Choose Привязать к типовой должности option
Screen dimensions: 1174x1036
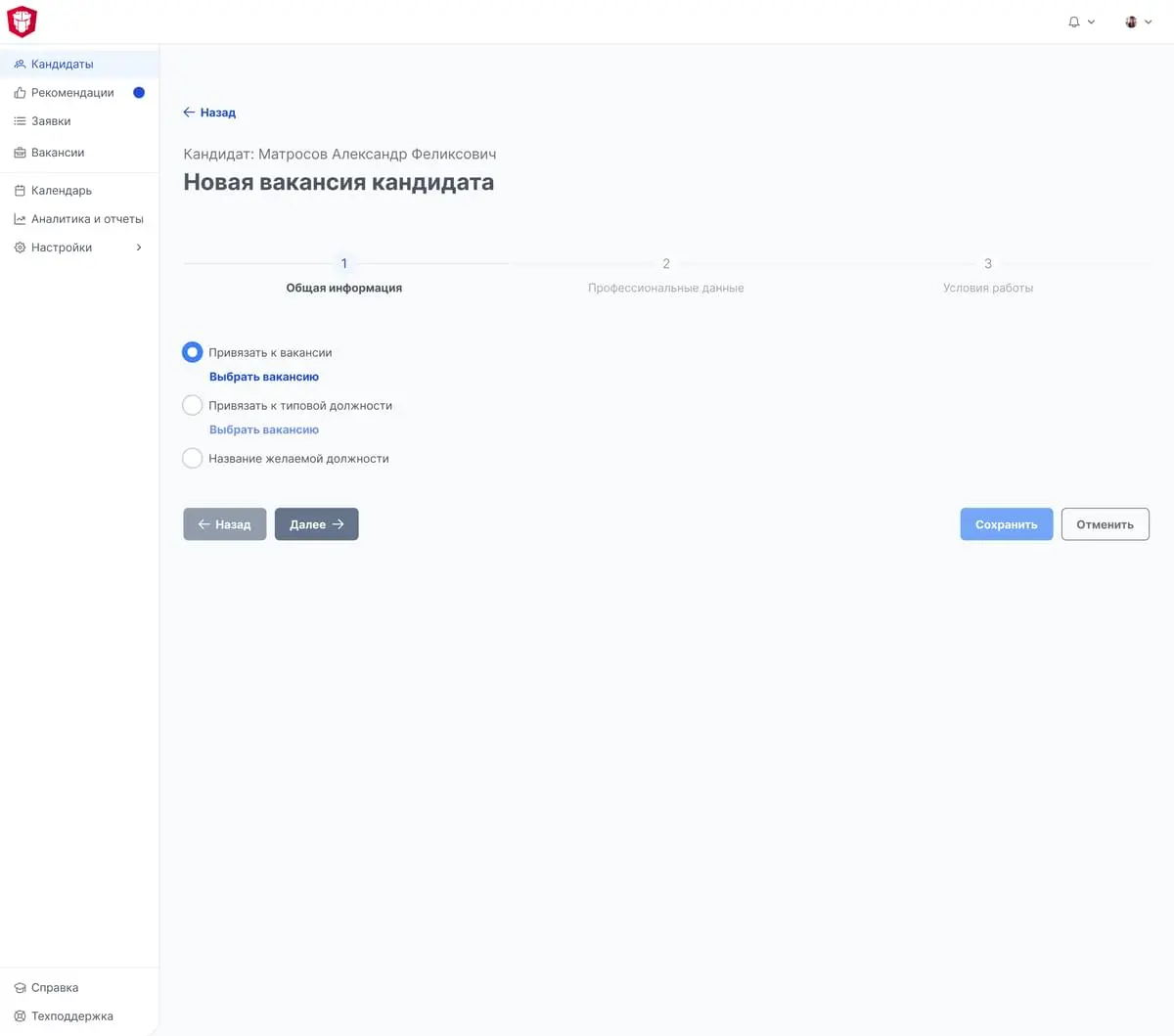[192, 404]
